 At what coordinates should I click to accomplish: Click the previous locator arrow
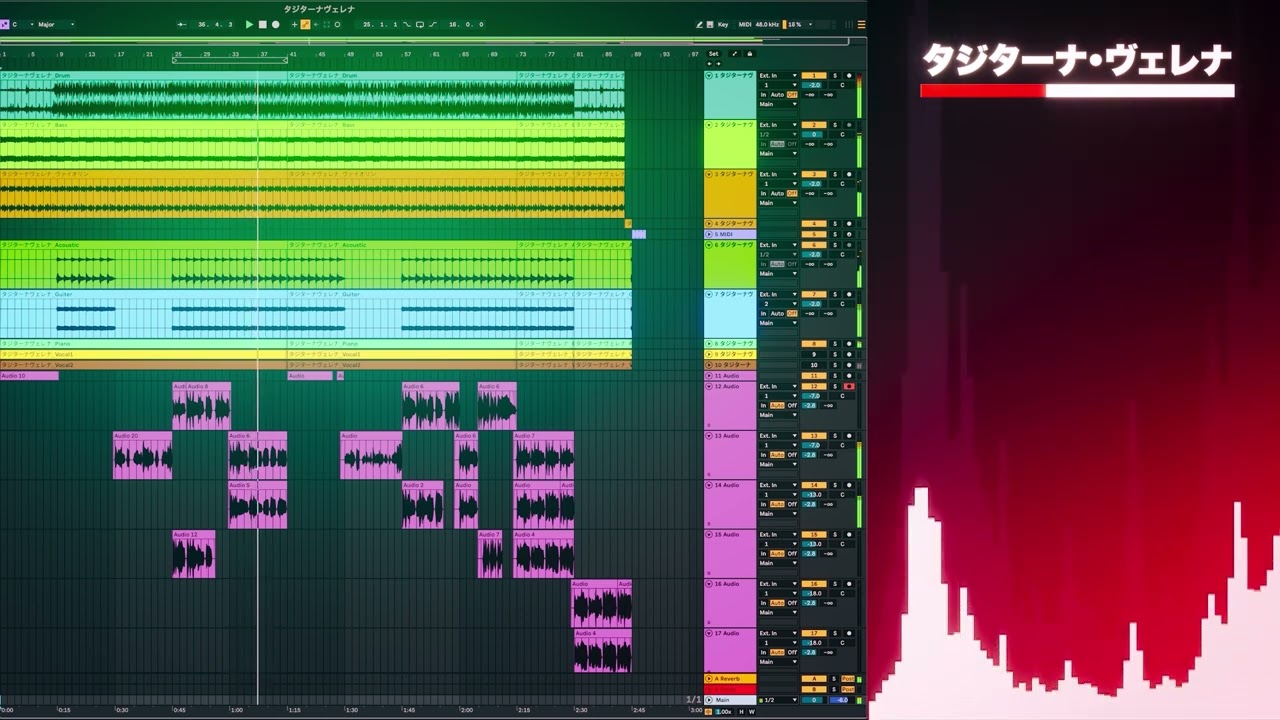(x=709, y=63)
